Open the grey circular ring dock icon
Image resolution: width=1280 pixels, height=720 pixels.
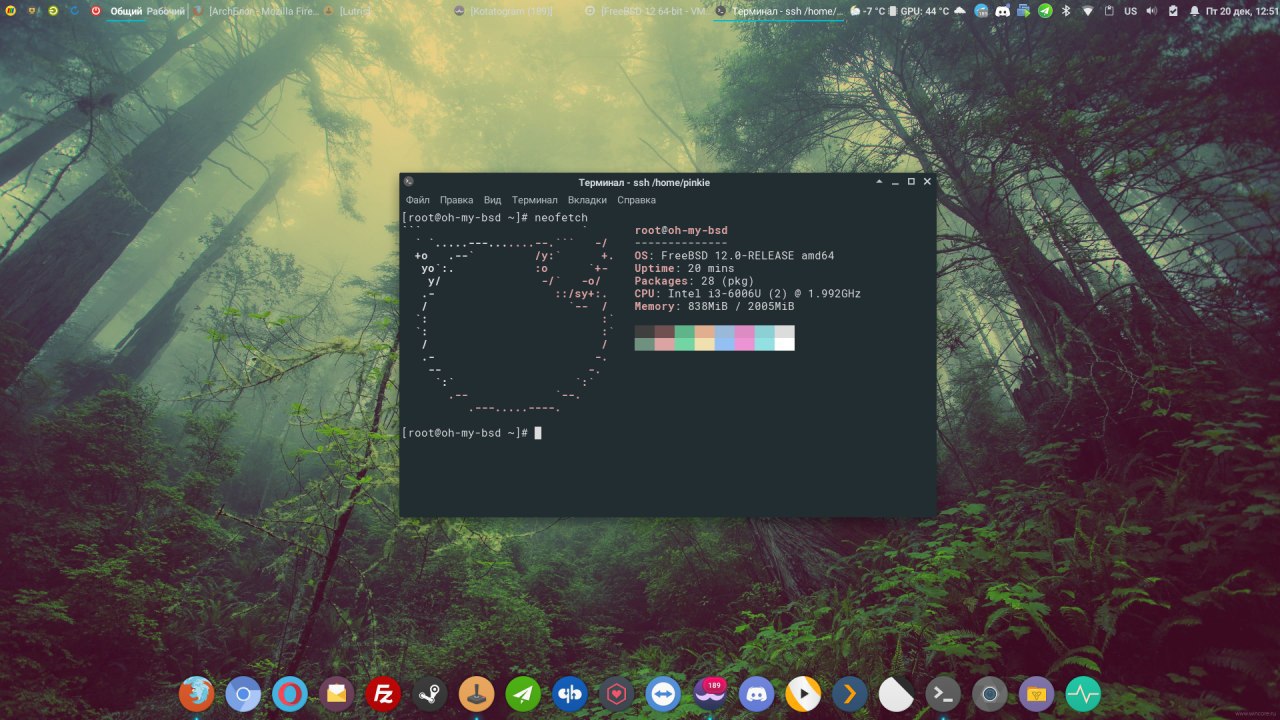(990, 693)
